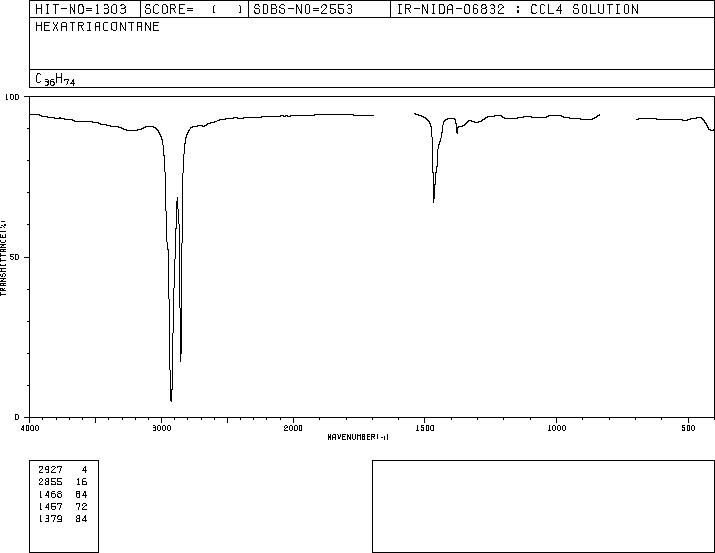
Task: Click the HIT-NO=1303 header cell
Action: point(85,9)
